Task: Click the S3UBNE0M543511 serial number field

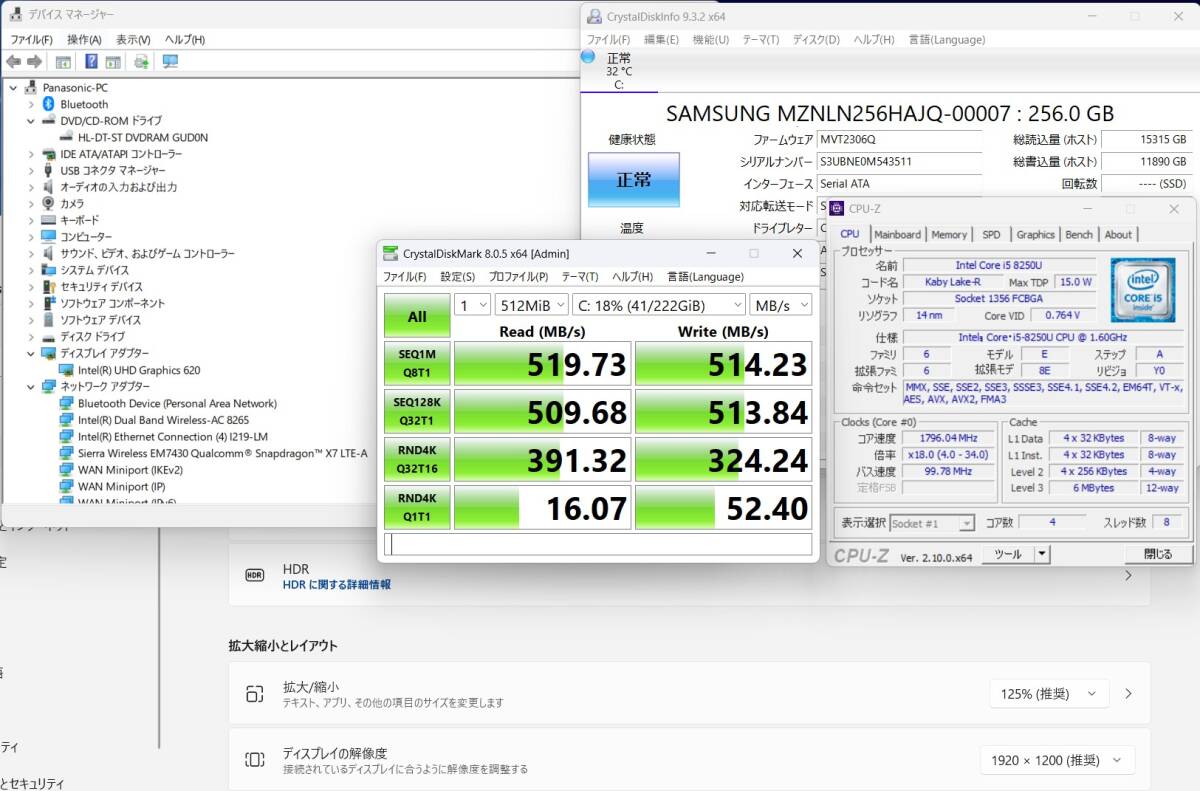Action: click(899, 161)
